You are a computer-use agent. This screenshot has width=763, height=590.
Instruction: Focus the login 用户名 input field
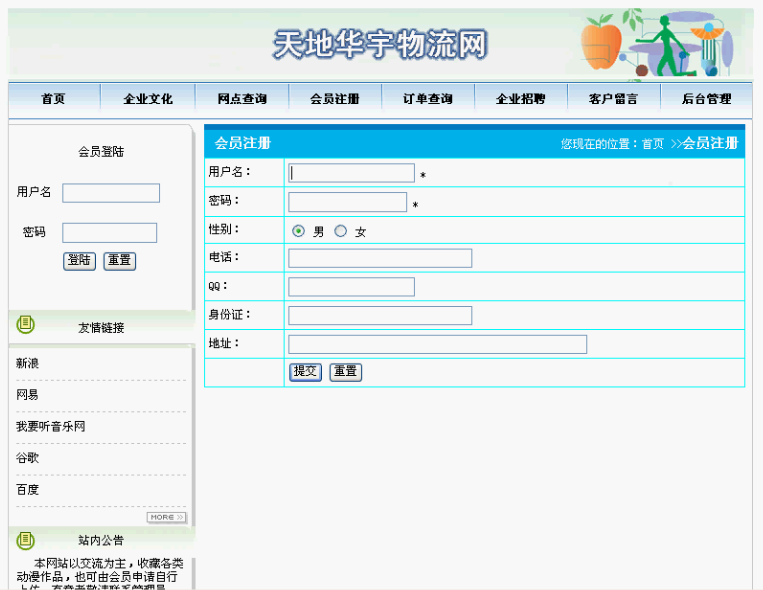(x=111, y=193)
